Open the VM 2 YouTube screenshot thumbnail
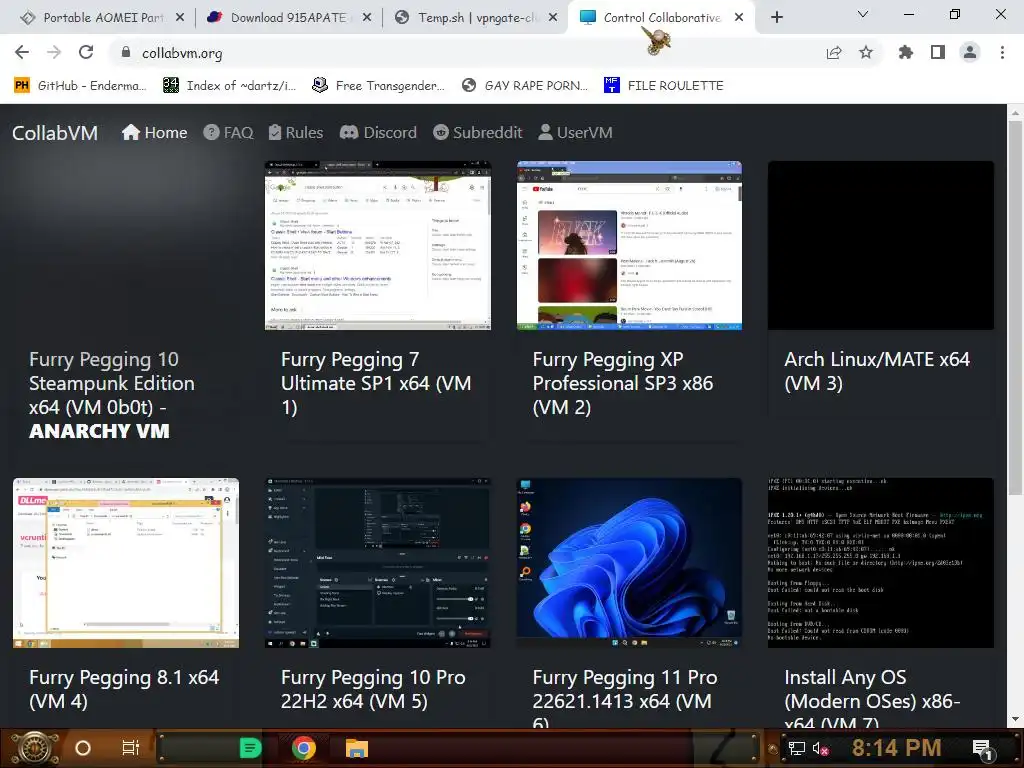The height and width of the screenshot is (768, 1024). point(629,246)
